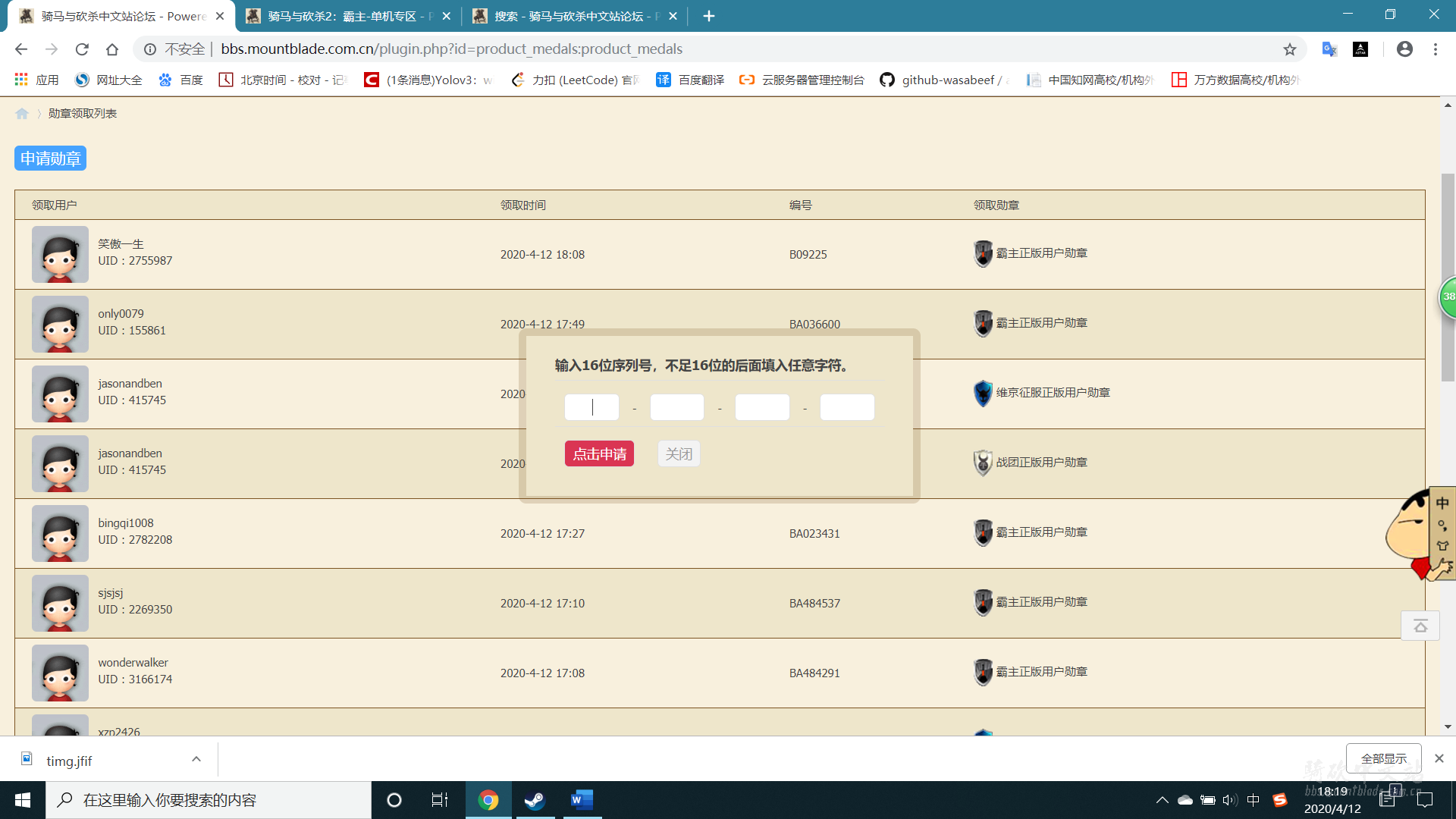Click the 关闭 button in dialog
Viewport: 1456px width, 819px height.
click(x=679, y=453)
